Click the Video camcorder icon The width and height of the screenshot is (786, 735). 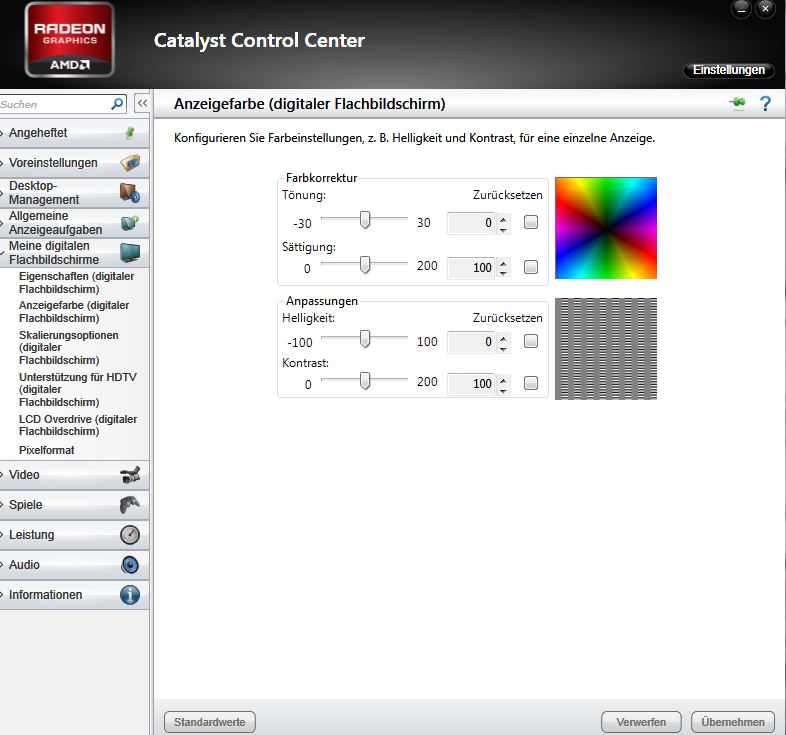[130, 475]
